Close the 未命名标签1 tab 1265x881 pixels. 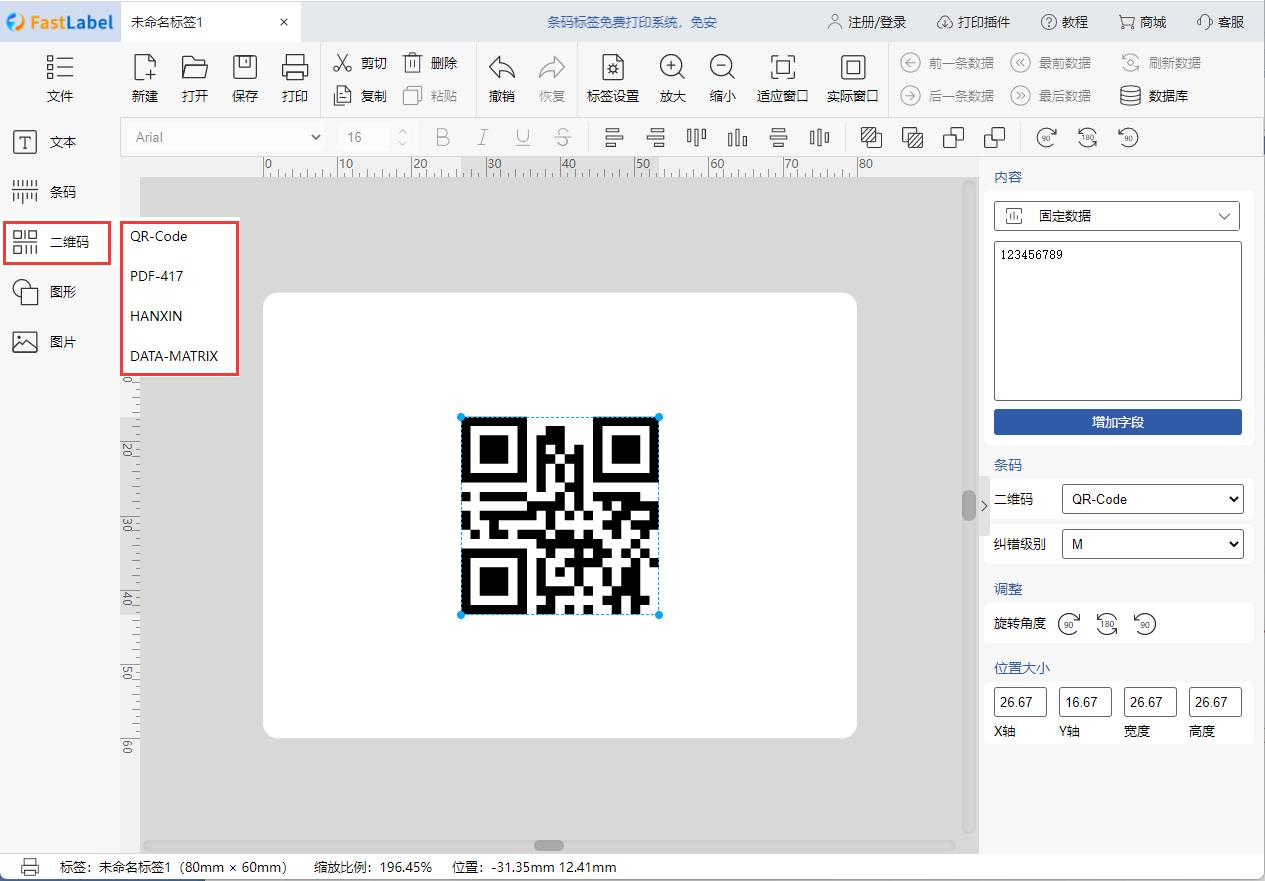[x=284, y=22]
